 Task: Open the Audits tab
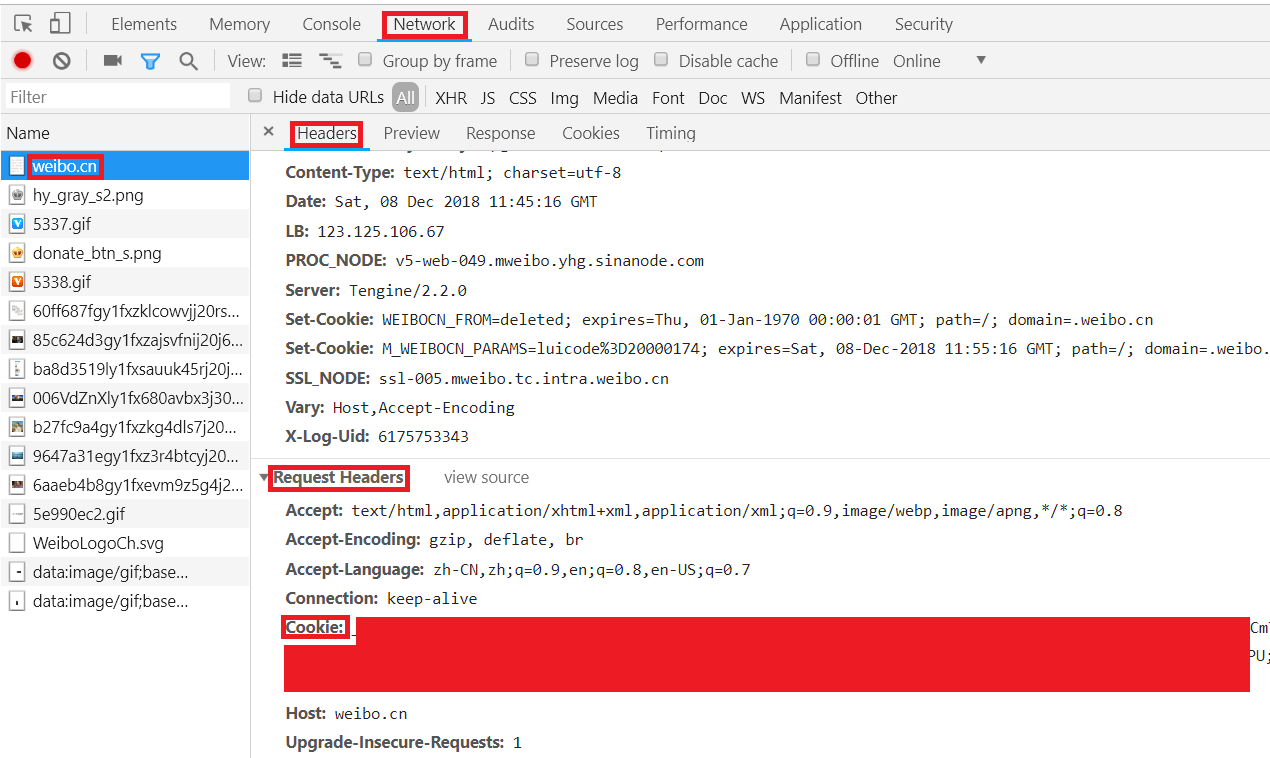(511, 24)
